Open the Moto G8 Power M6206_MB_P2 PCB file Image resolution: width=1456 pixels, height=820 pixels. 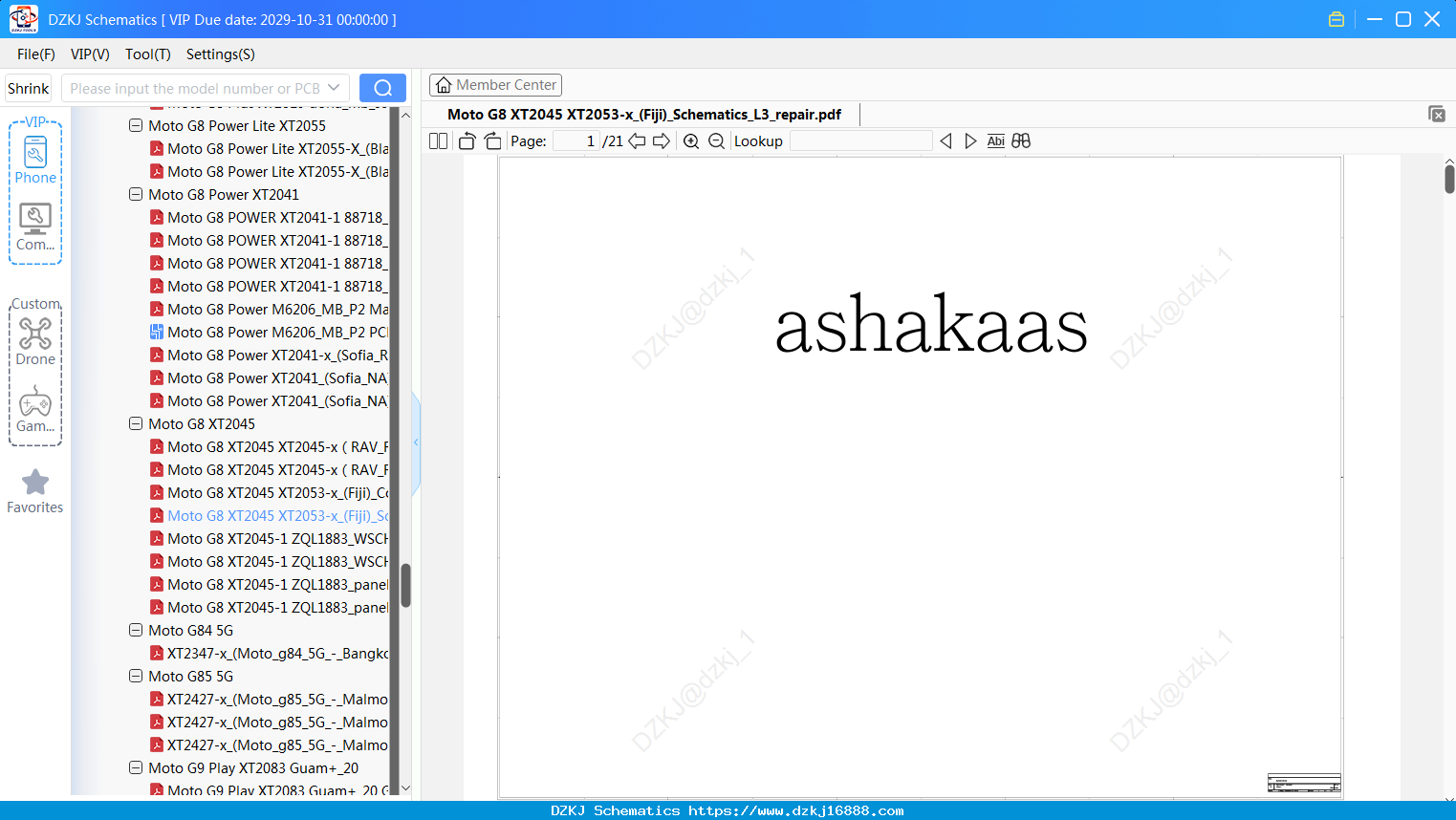(269, 332)
